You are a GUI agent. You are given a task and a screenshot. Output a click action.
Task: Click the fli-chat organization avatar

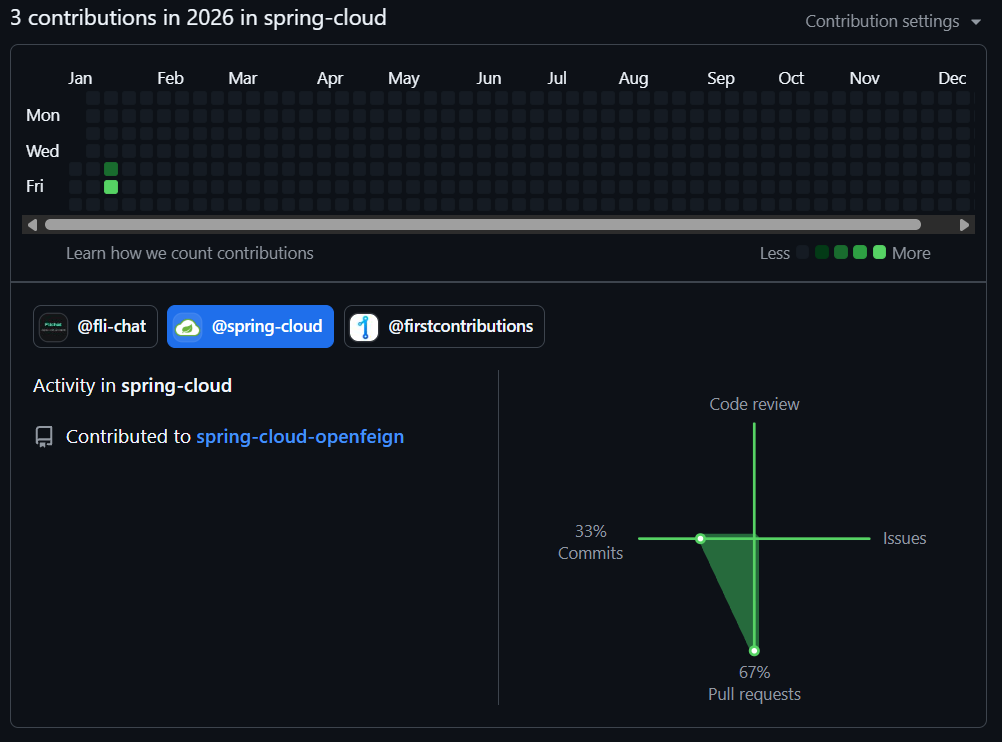[x=54, y=327]
